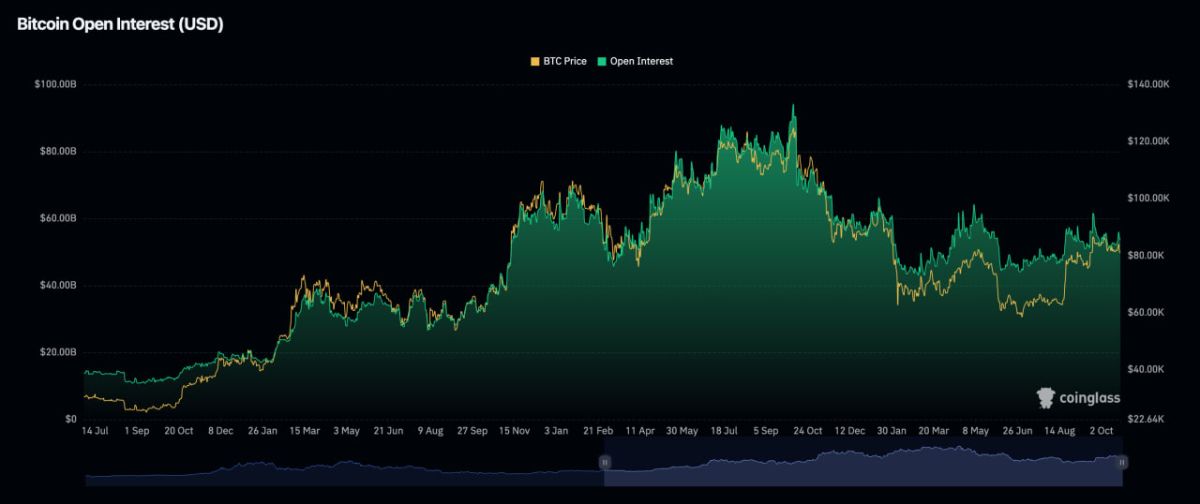The image size is (1200, 504).
Task: Grab the left range slider handle
Action: click(604, 462)
